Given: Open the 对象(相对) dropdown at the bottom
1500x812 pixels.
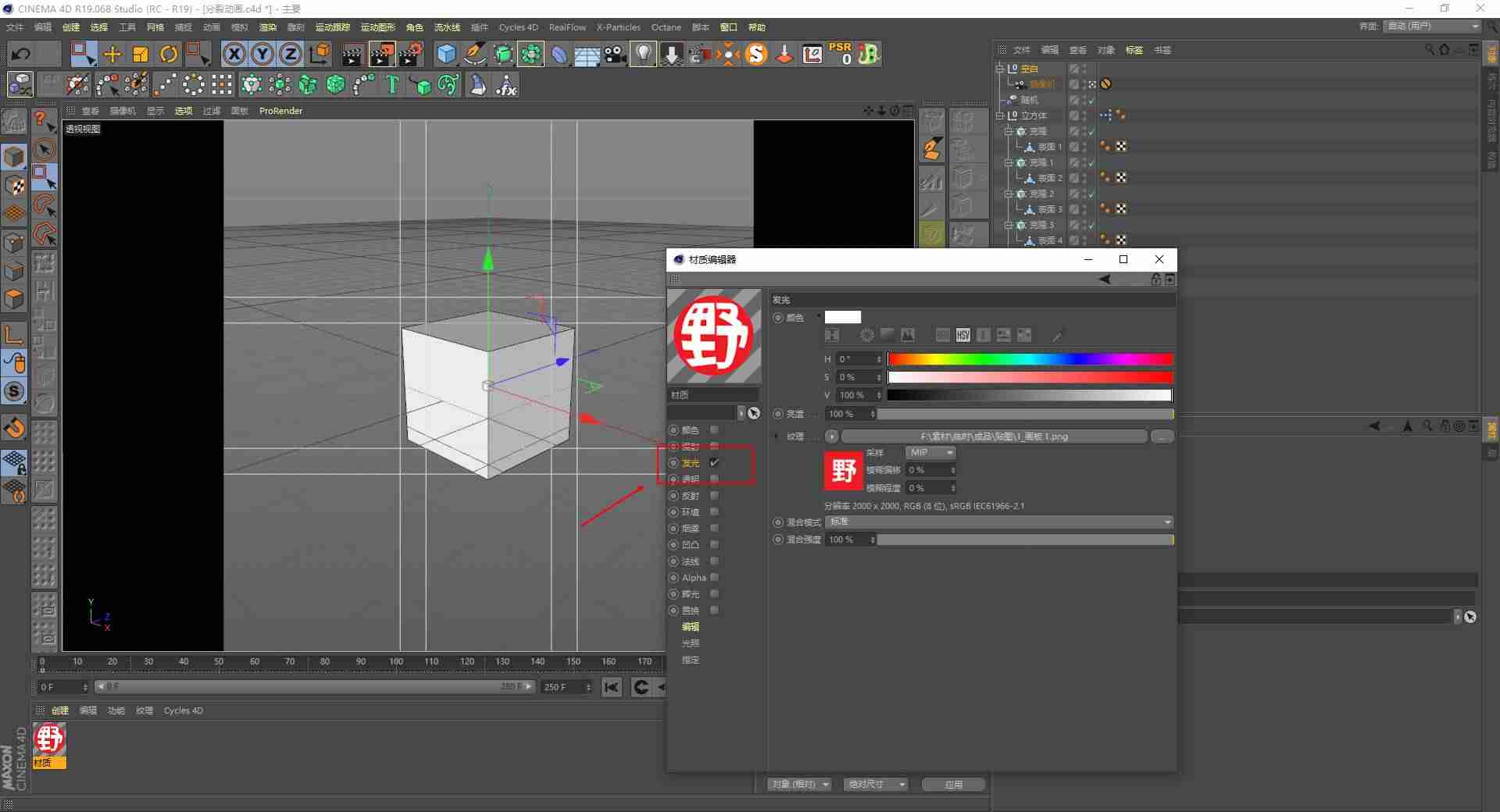Looking at the screenshot, I should click(x=798, y=785).
